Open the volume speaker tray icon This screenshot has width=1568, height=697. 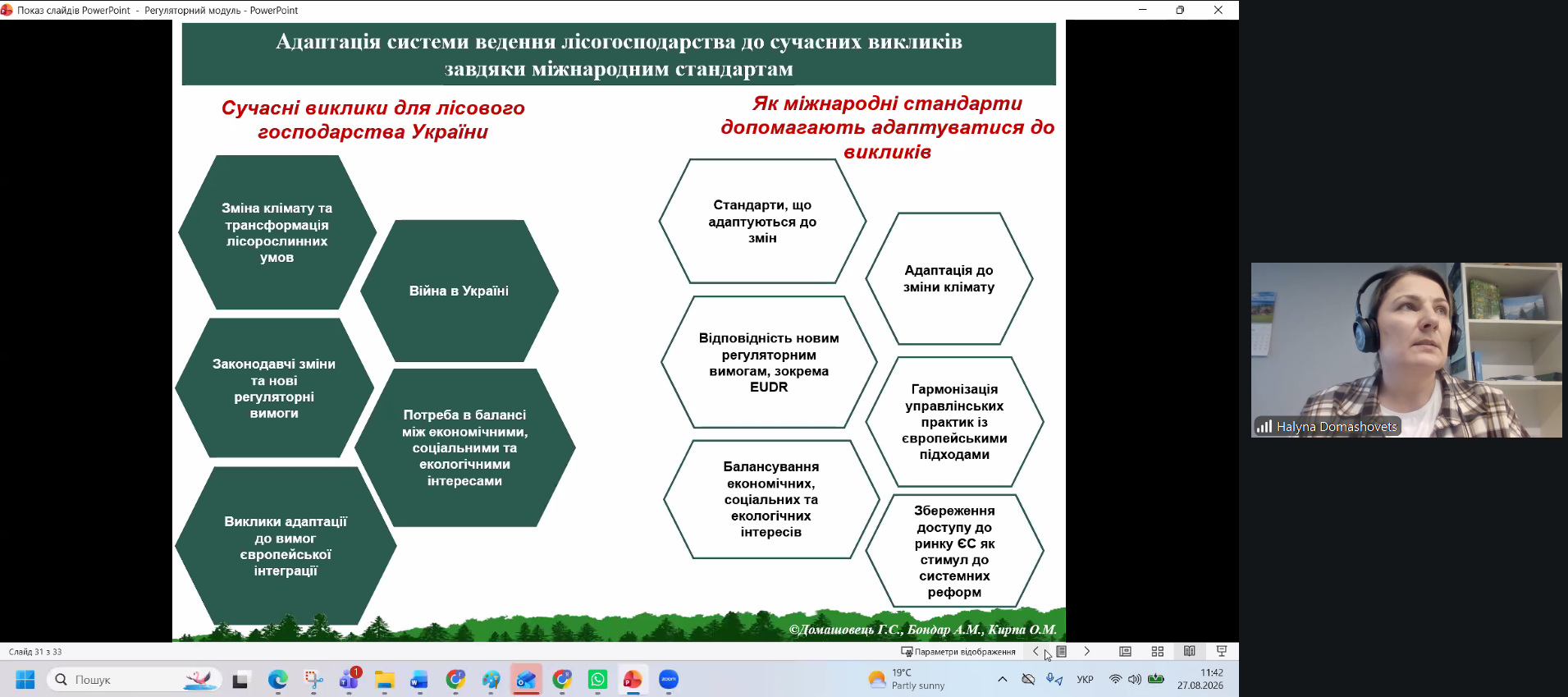[1135, 679]
